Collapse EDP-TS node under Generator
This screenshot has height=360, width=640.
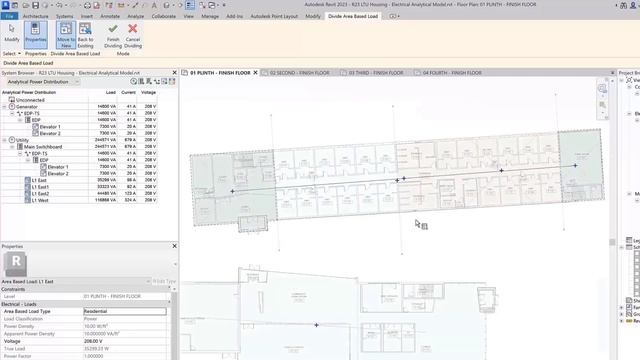(12, 113)
